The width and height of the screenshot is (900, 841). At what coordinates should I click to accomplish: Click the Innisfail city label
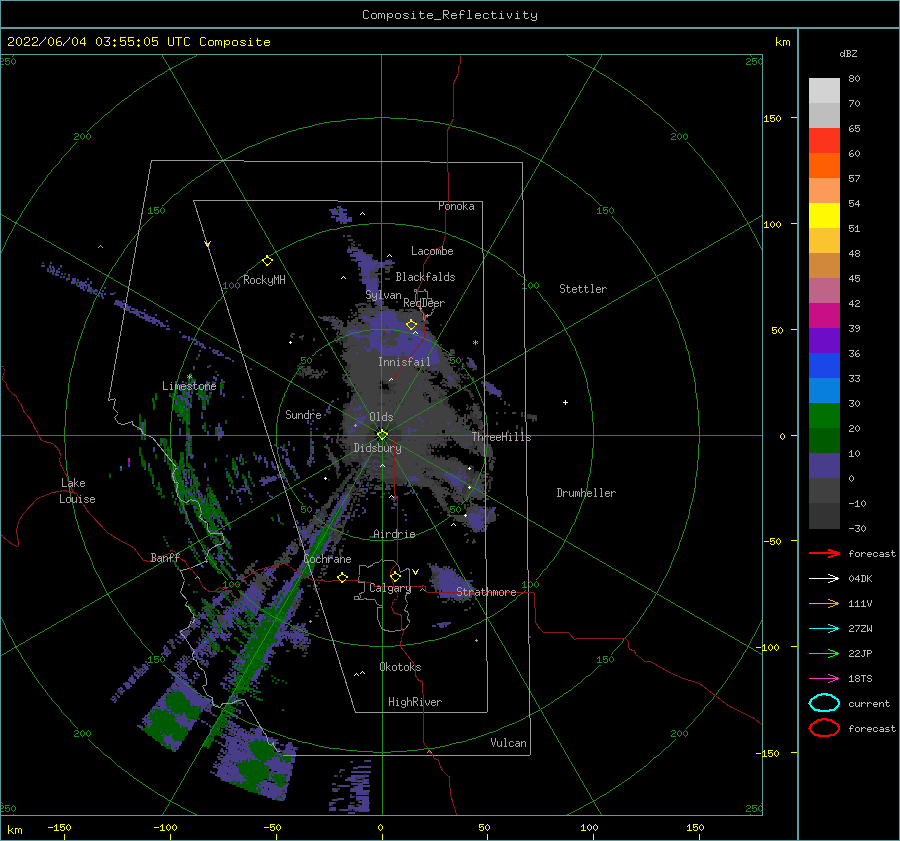[404, 362]
